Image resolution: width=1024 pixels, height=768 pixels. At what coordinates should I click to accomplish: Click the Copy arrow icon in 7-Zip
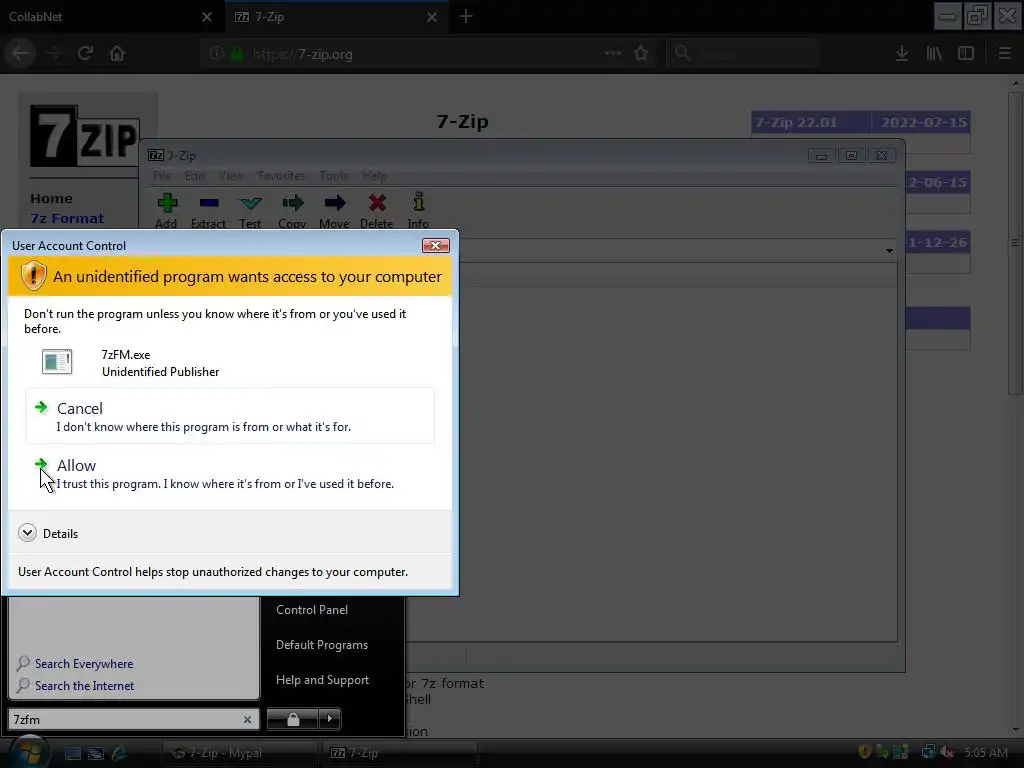293,203
